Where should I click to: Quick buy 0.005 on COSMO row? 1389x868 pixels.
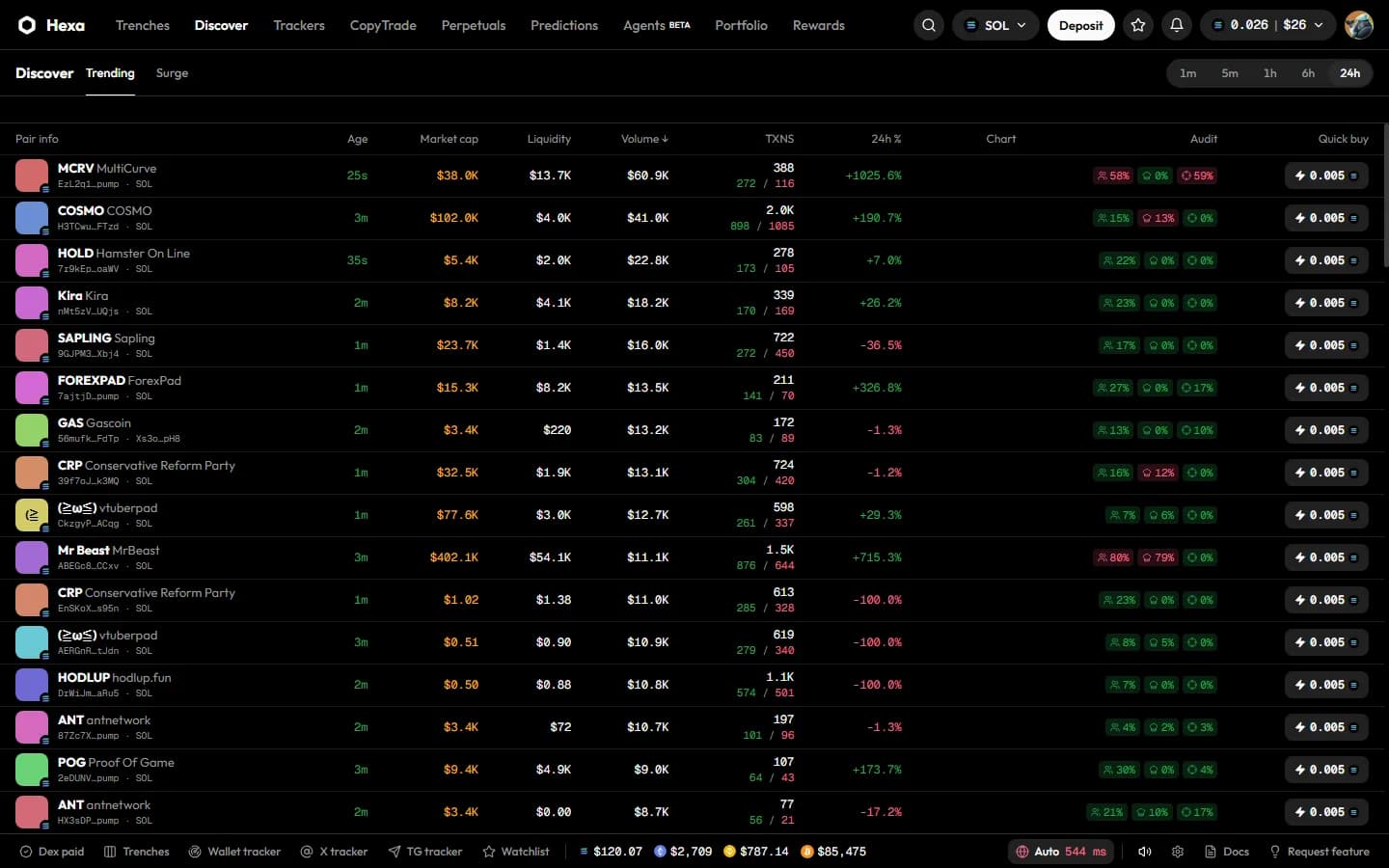[1326, 218]
